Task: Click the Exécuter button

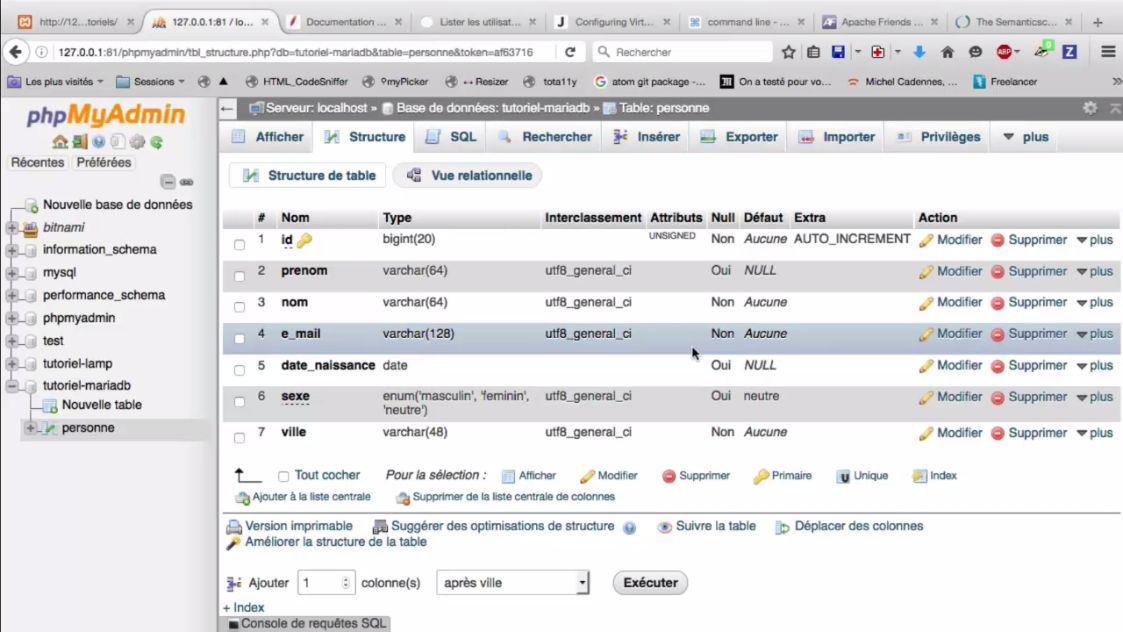Action: point(649,582)
